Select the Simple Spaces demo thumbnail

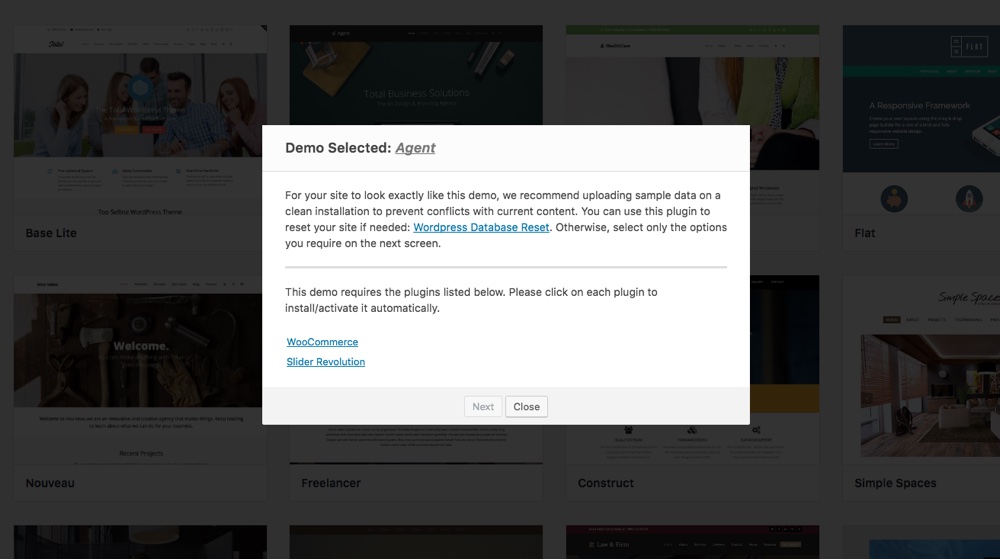click(x=921, y=370)
